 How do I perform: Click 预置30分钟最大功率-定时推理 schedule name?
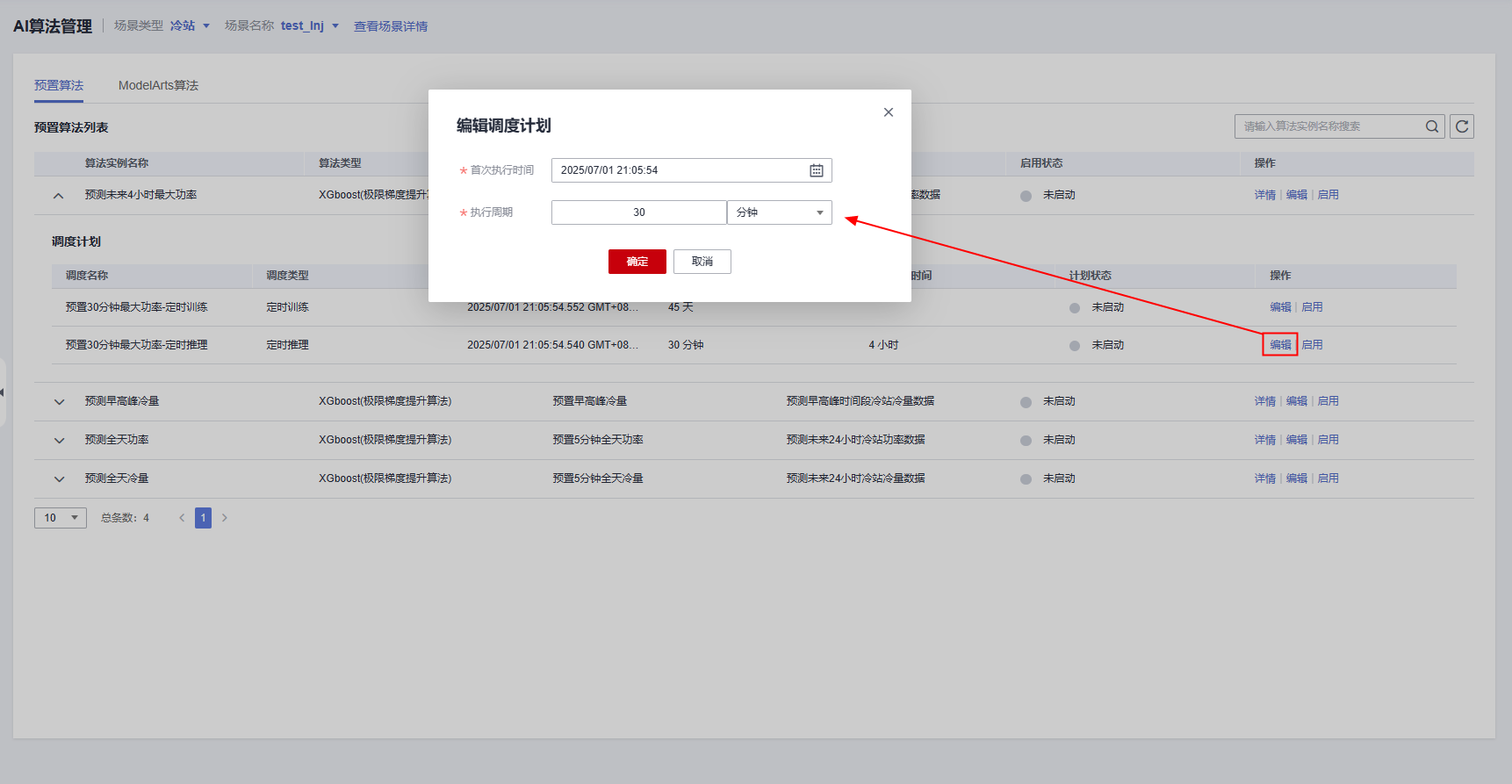click(x=137, y=345)
